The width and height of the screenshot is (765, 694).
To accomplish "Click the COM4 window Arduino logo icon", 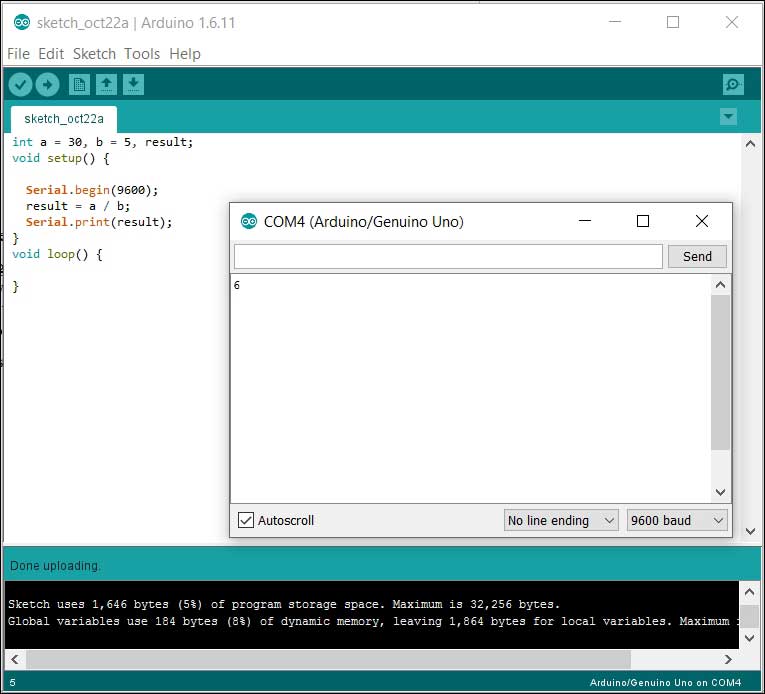I will coord(248,221).
